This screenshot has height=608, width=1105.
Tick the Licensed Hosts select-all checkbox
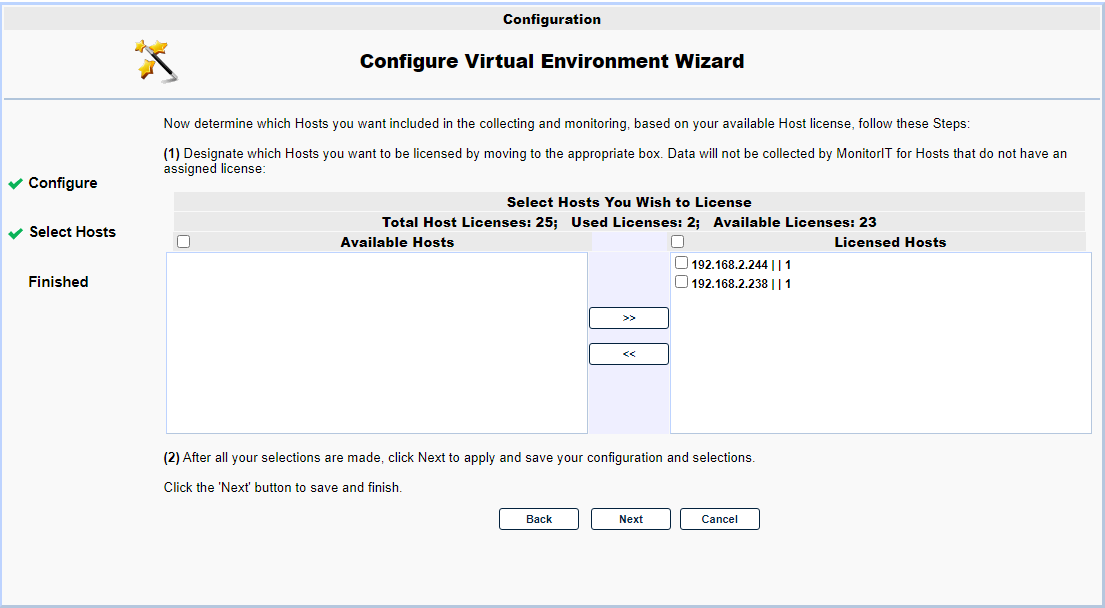pos(677,242)
